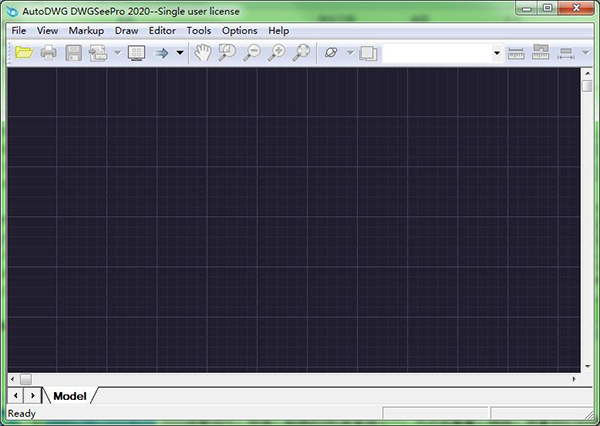Viewport: 600px width, 426px height.
Task: Open the View menu
Action: (47, 31)
